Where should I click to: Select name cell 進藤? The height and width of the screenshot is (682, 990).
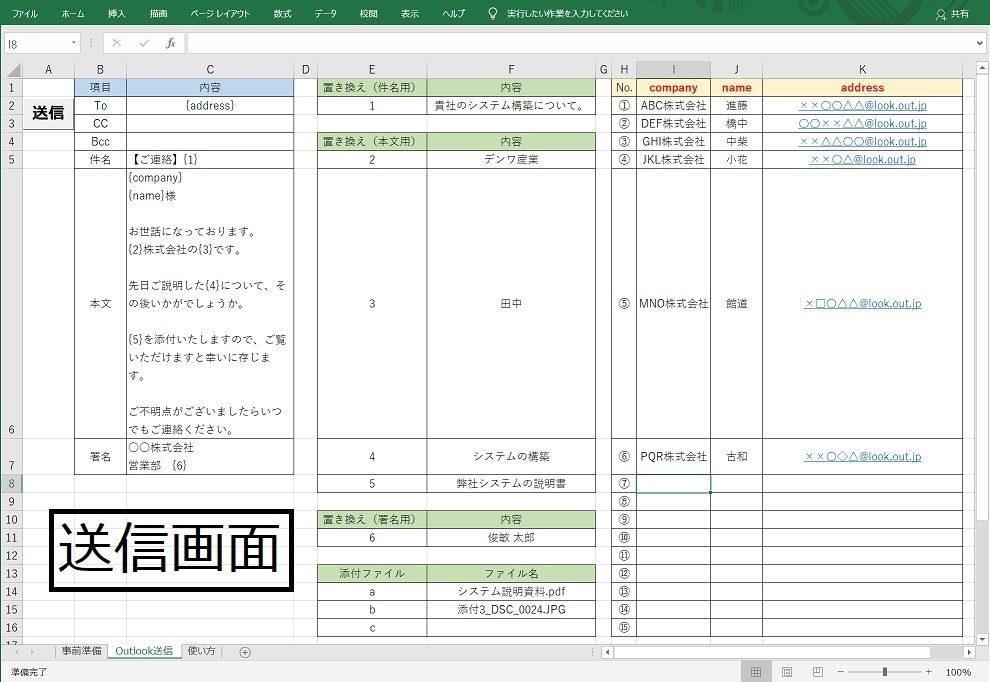(736, 105)
